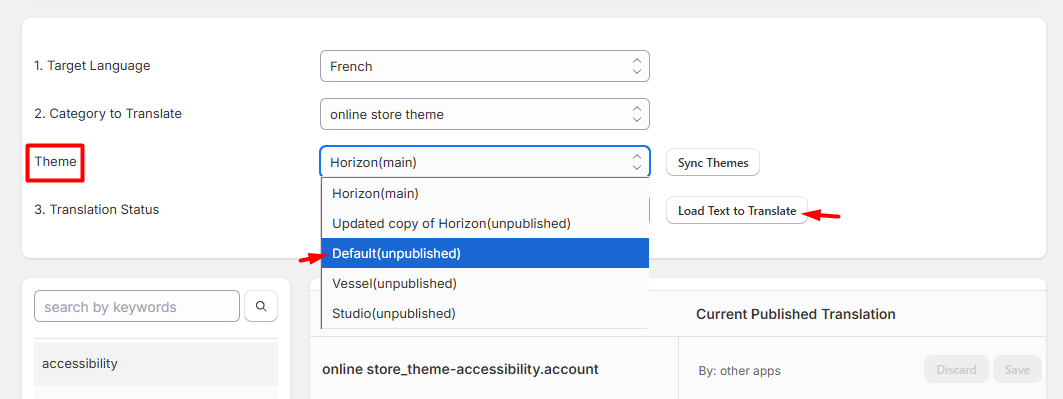Click the Discard button
This screenshot has height=399, width=1063.
pos(957,370)
